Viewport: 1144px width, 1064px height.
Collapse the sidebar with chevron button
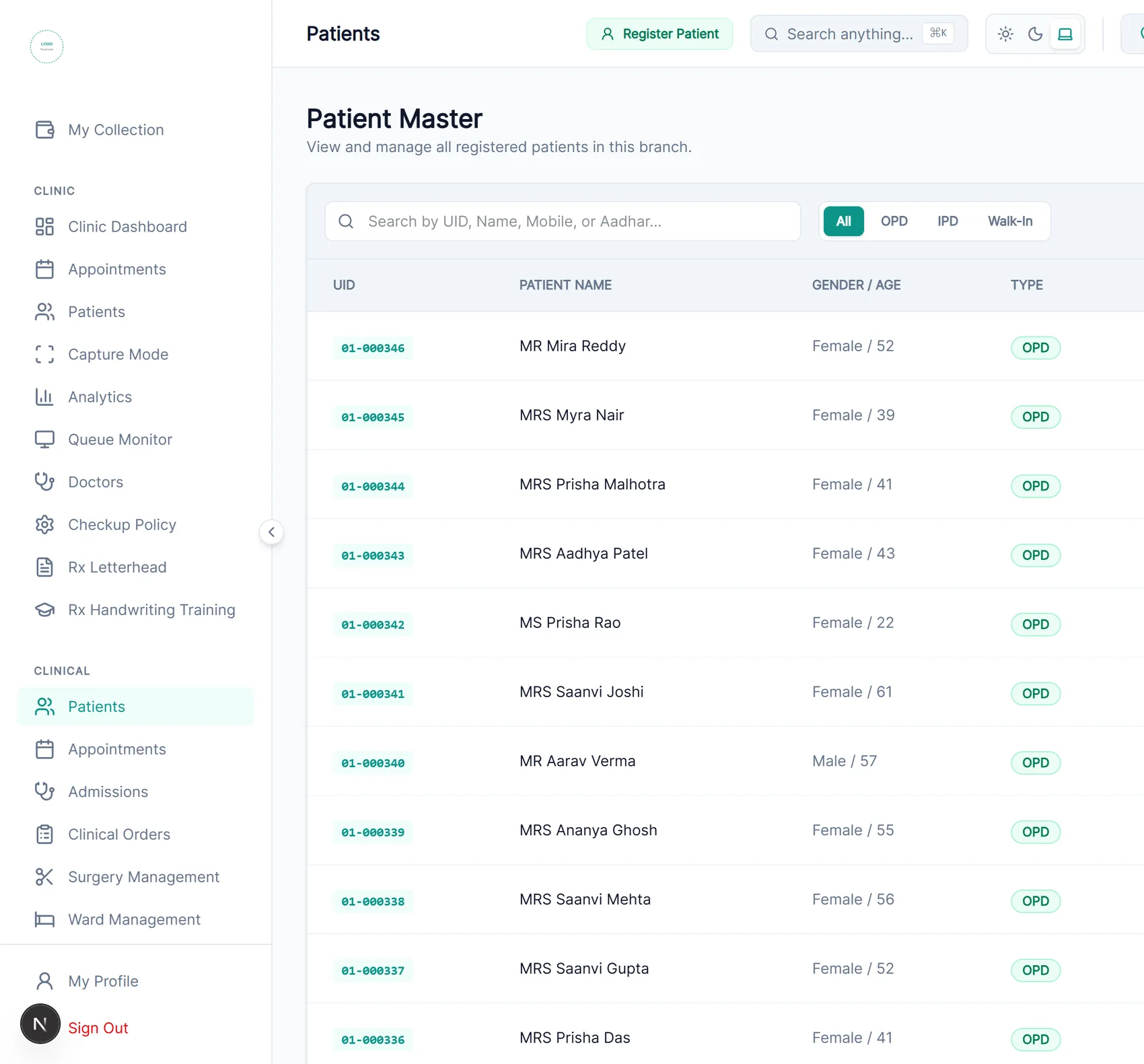(x=271, y=532)
